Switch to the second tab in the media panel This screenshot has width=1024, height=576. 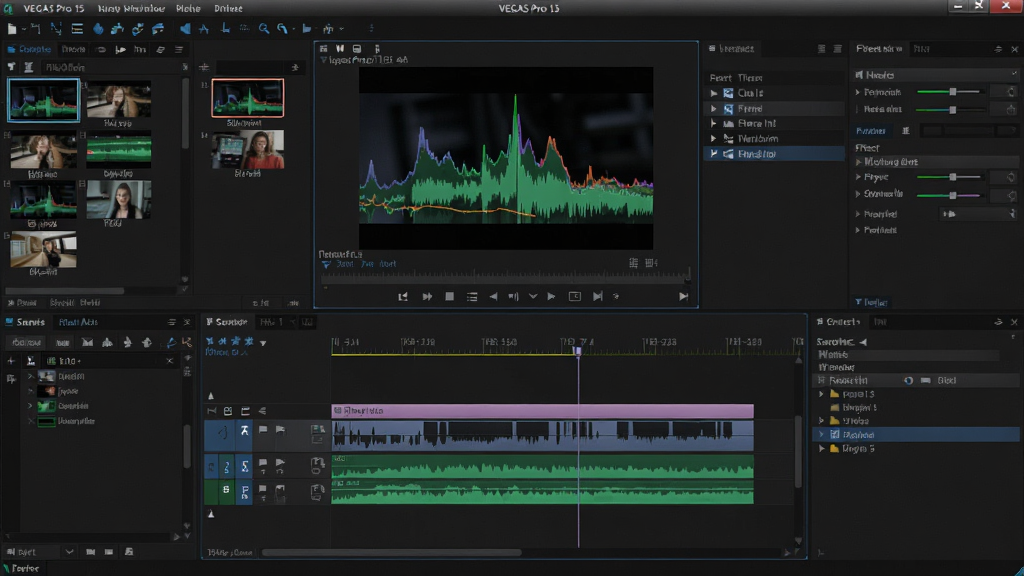73,49
